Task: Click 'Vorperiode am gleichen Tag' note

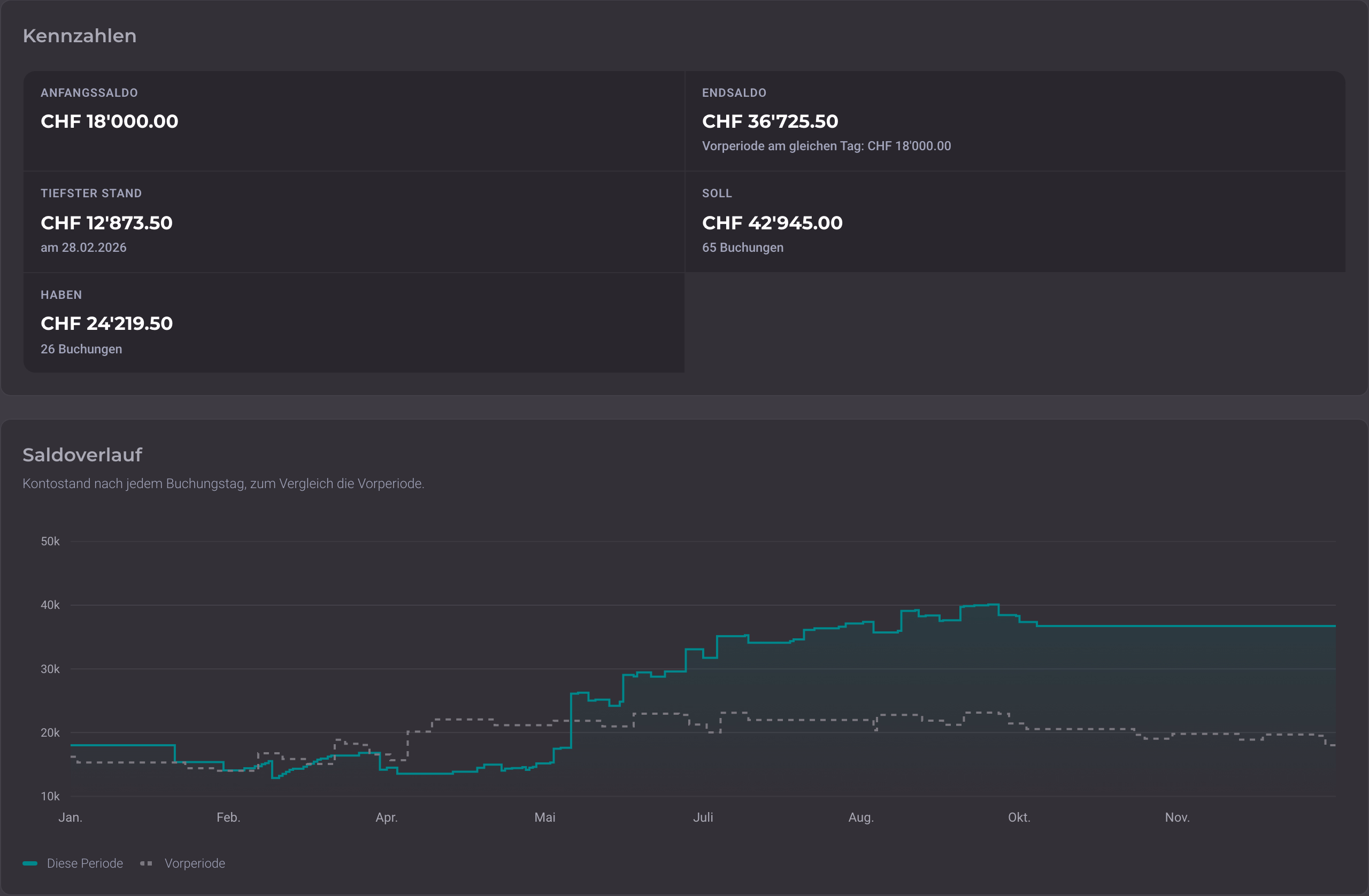Action: coord(827,146)
